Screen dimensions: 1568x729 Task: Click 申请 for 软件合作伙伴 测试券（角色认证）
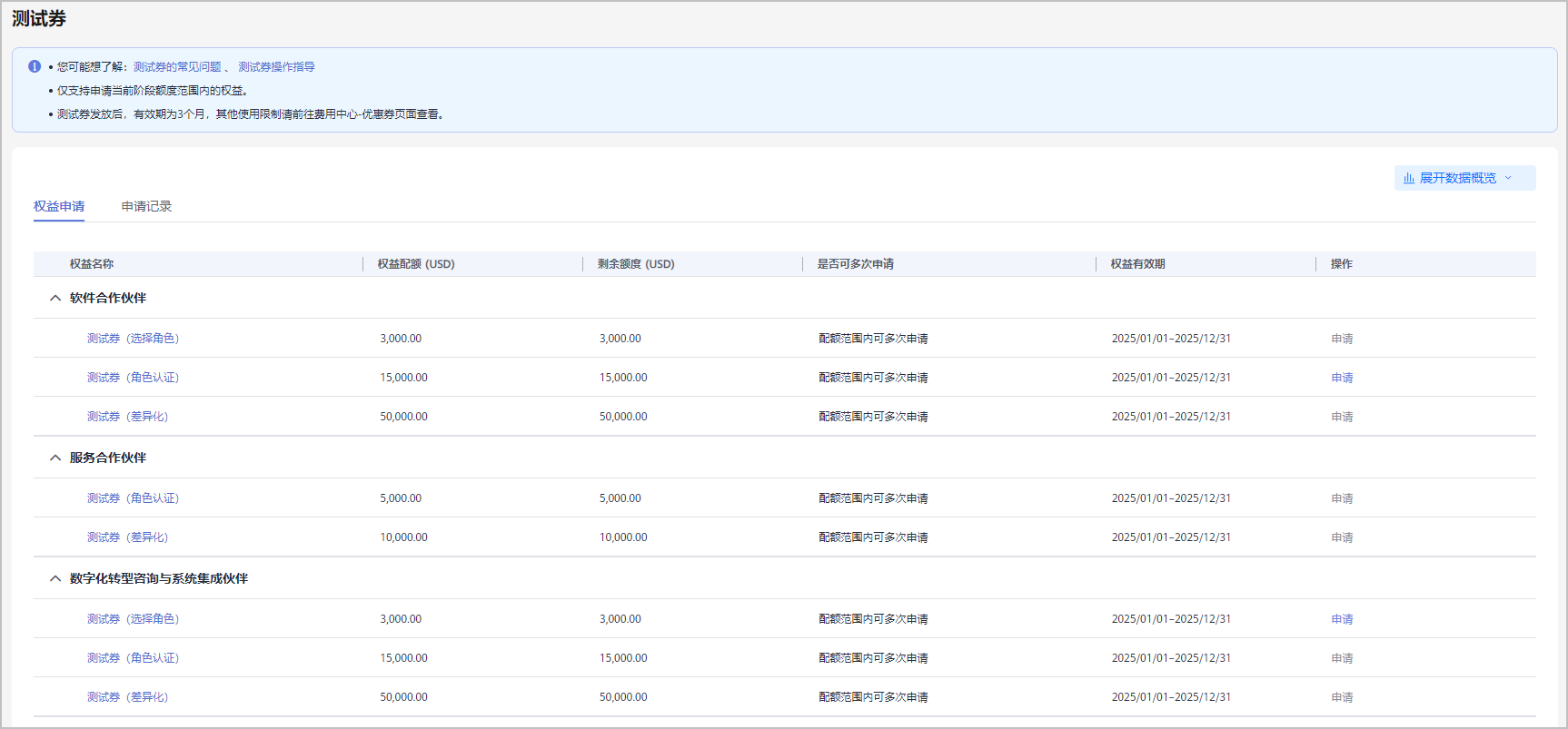coord(1342,378)
